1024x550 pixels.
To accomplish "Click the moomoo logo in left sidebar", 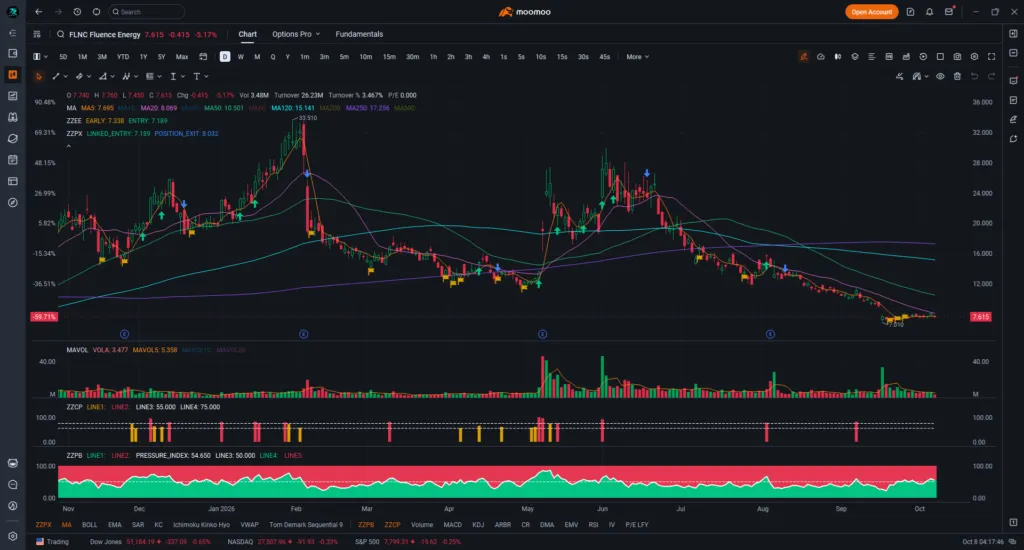I will 12,12.
